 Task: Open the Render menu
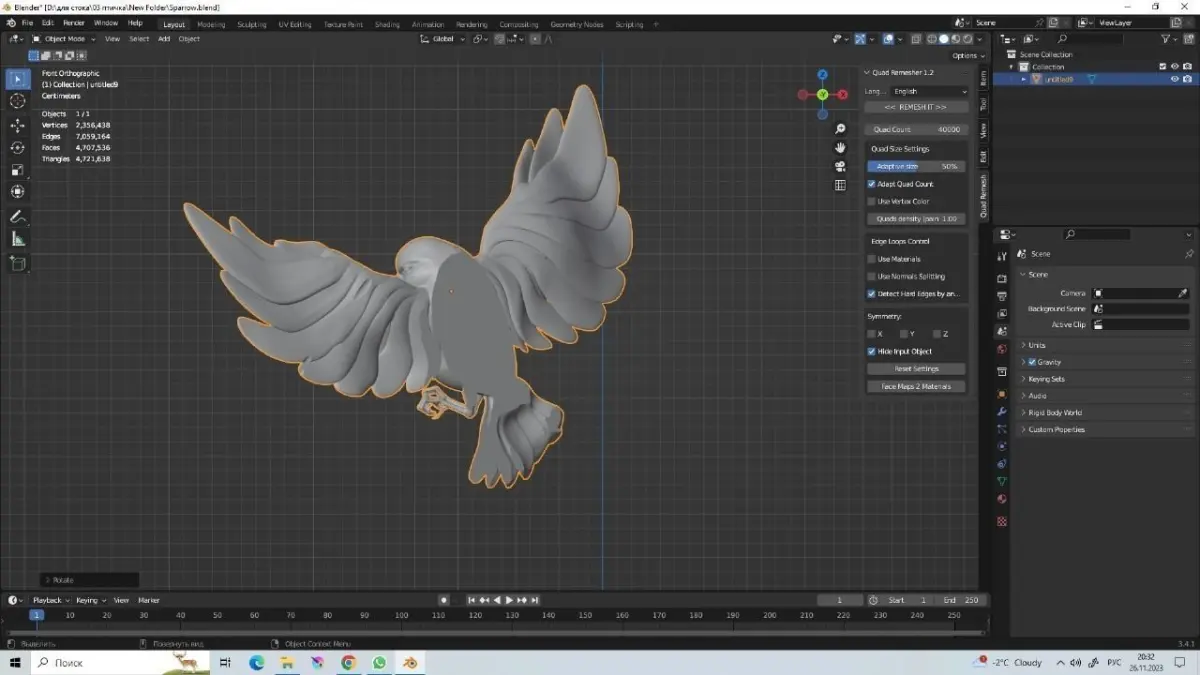pyautogui.click(x=73, y=23)
